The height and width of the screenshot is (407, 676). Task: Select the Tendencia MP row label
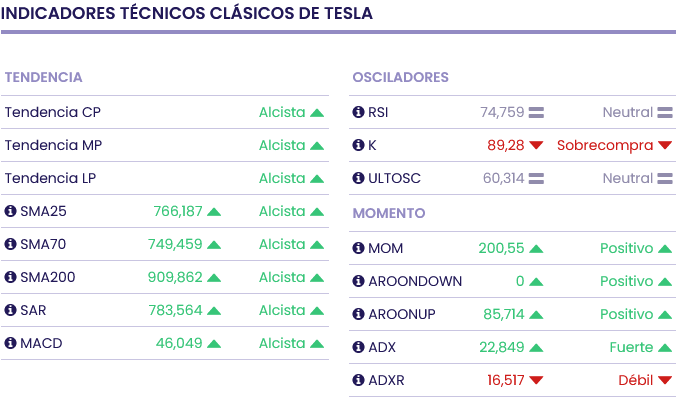(x=53, y=145)
